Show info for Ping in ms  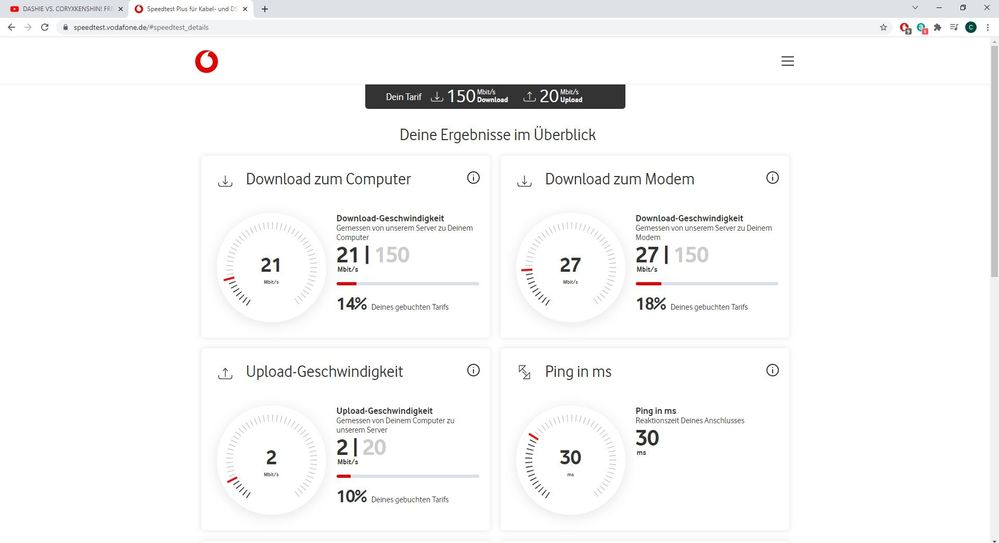772,370
